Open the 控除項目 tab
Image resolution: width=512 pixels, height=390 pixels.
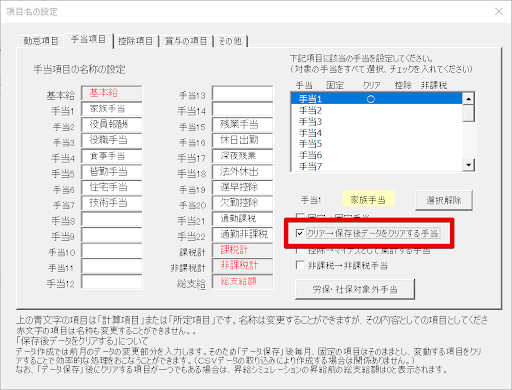(135, 41)
